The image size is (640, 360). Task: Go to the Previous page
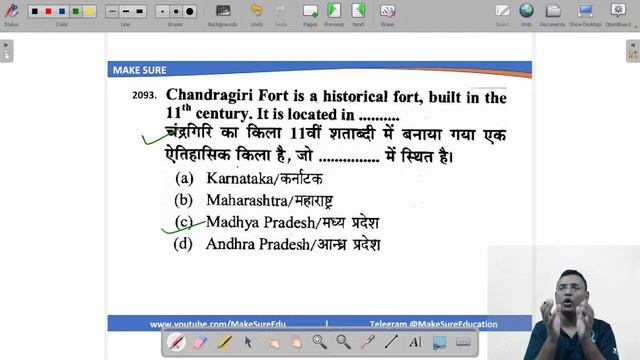(334, 15)
